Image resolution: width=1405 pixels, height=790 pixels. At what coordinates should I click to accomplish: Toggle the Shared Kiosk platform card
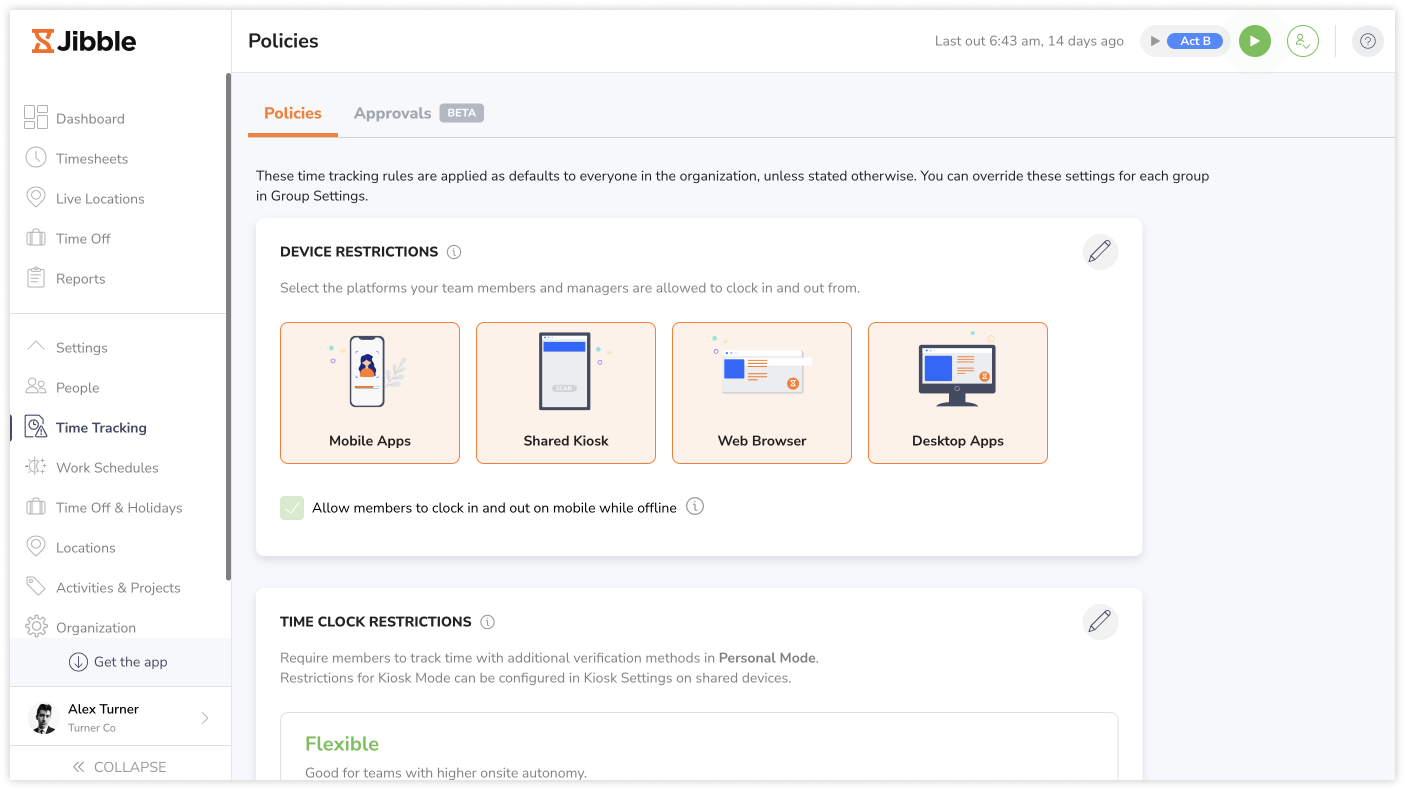point(566,392)
